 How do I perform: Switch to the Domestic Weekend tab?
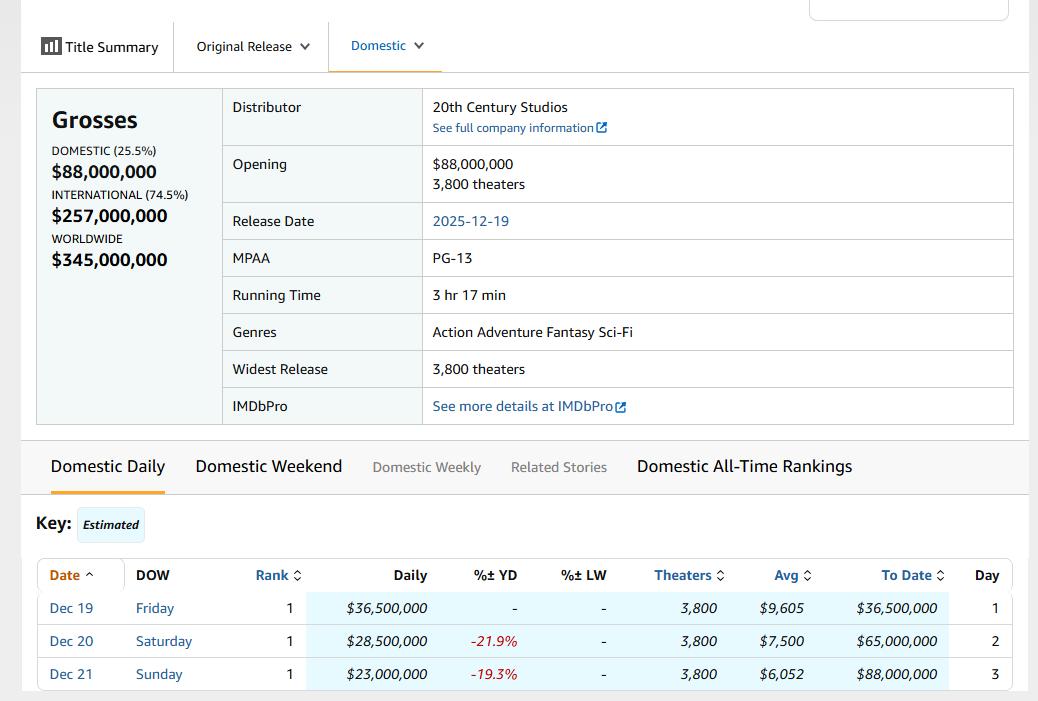click(x=268, y=466)
